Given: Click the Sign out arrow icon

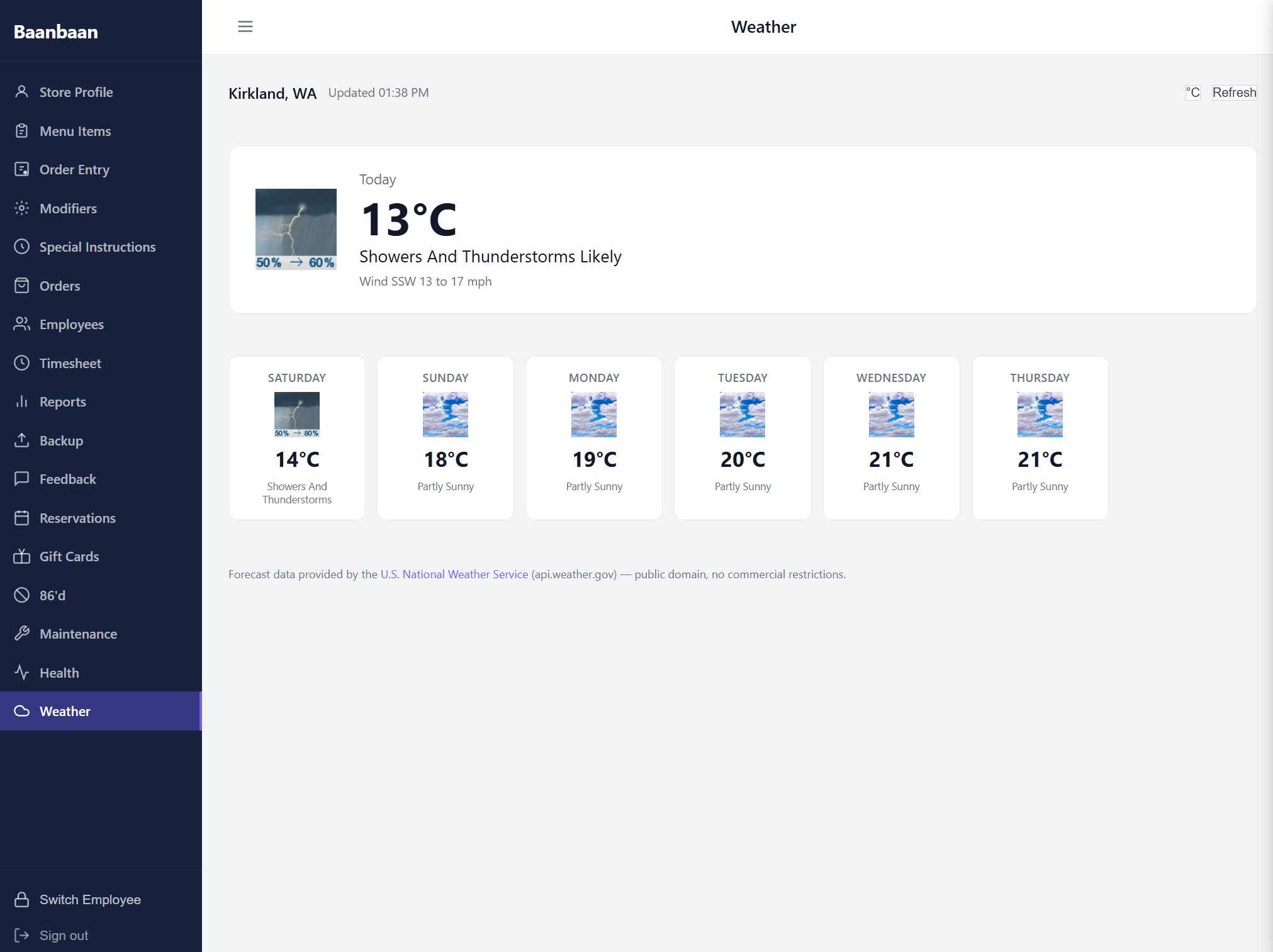Looking at the screenshot, I should (22, 935).
